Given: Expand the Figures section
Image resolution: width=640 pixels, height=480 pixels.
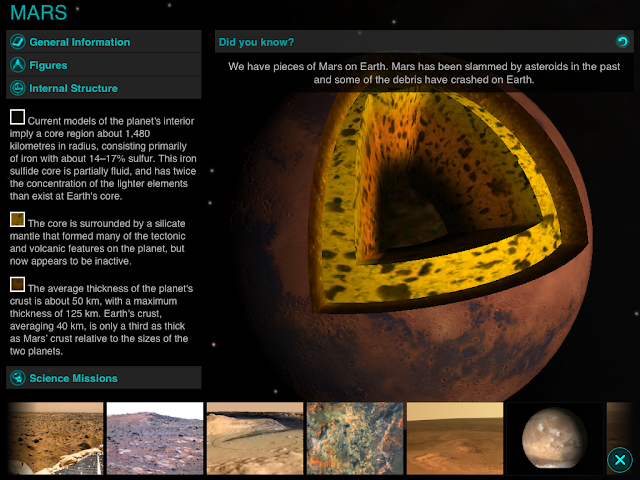Looking at the screenshot, I should (x=104, y=65).
